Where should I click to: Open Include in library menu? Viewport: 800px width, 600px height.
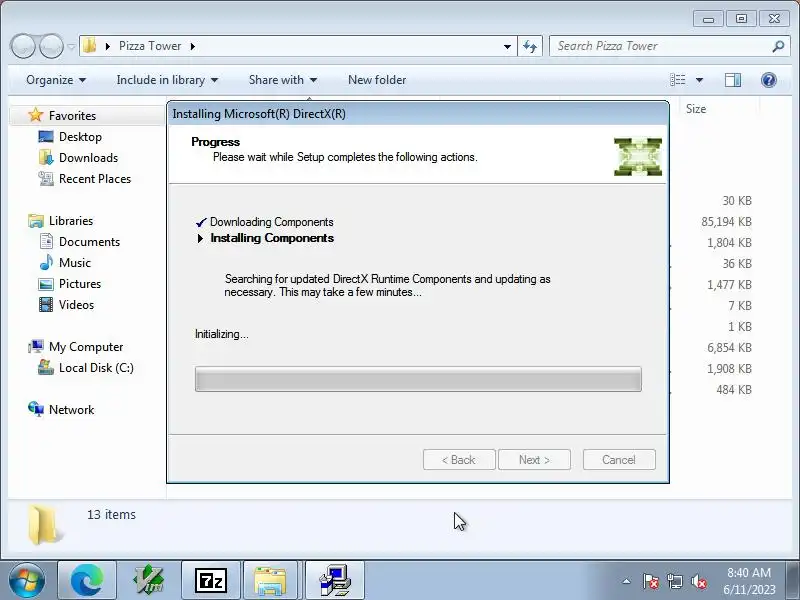(x=167, y=80)
